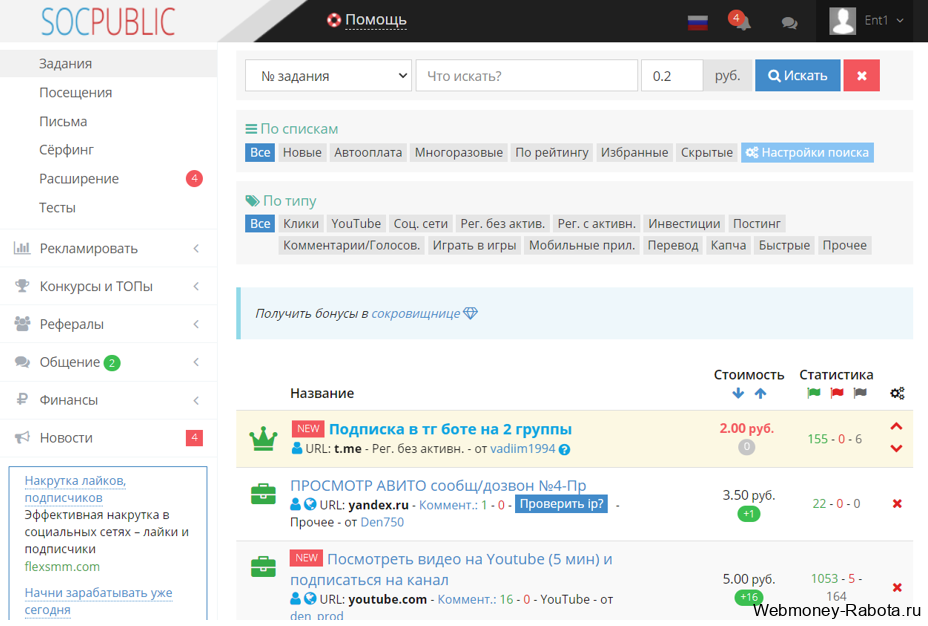
Task: Filter by Соц. сети task type
Action: 421,224
